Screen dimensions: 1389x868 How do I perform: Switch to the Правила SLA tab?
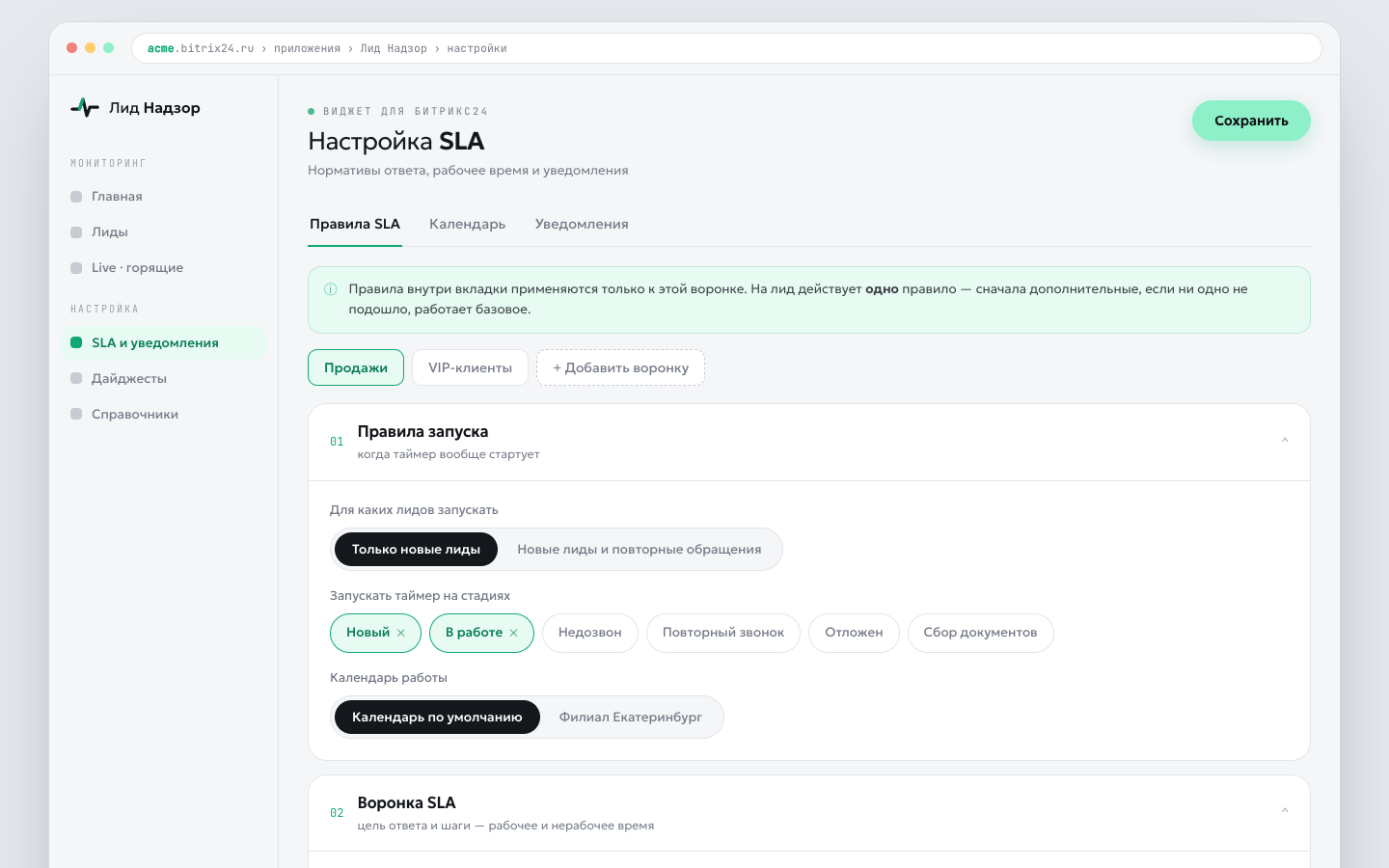[355, 225]
